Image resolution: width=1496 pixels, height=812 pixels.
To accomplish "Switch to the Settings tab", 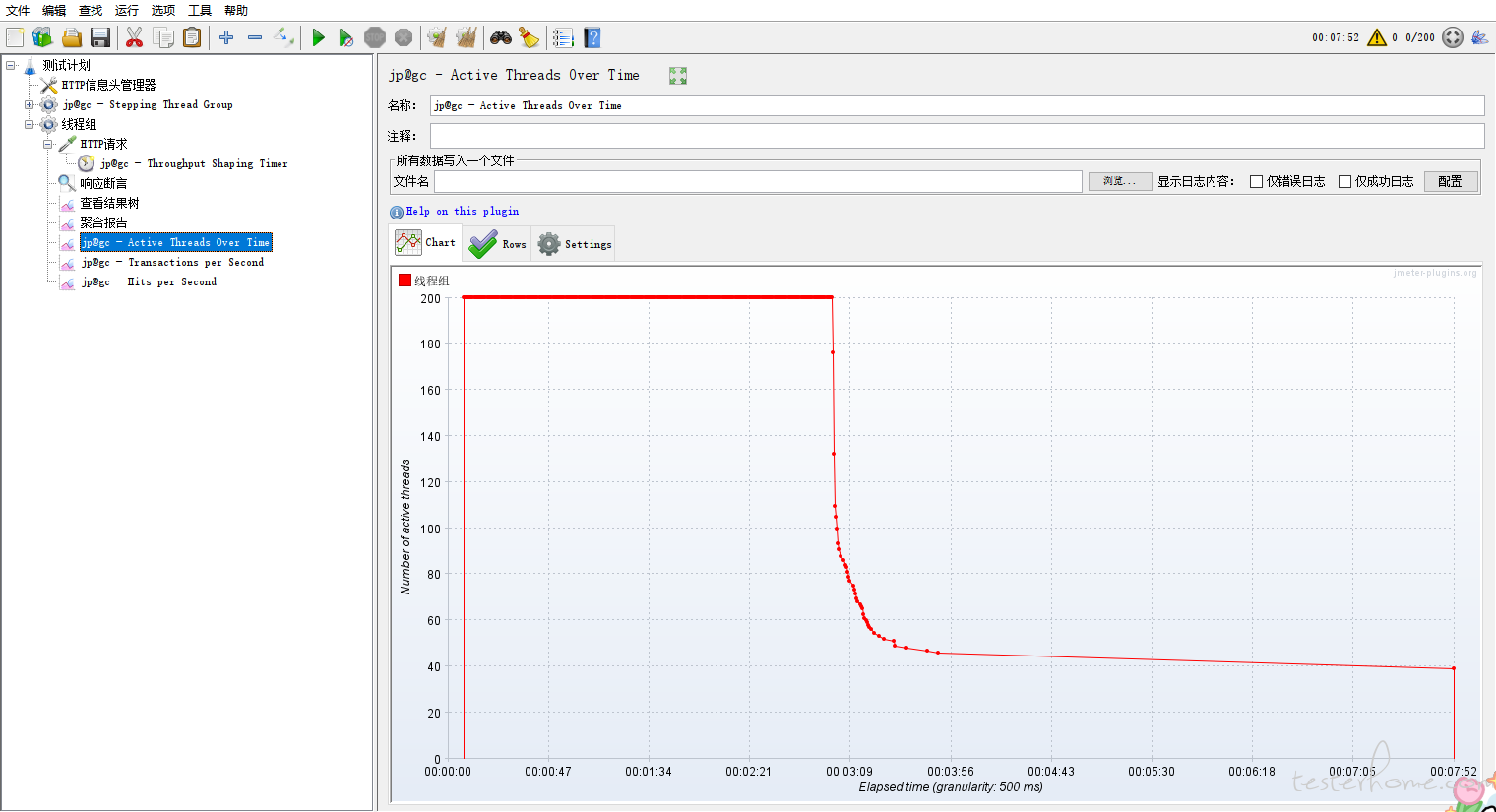I will point(574,244).
